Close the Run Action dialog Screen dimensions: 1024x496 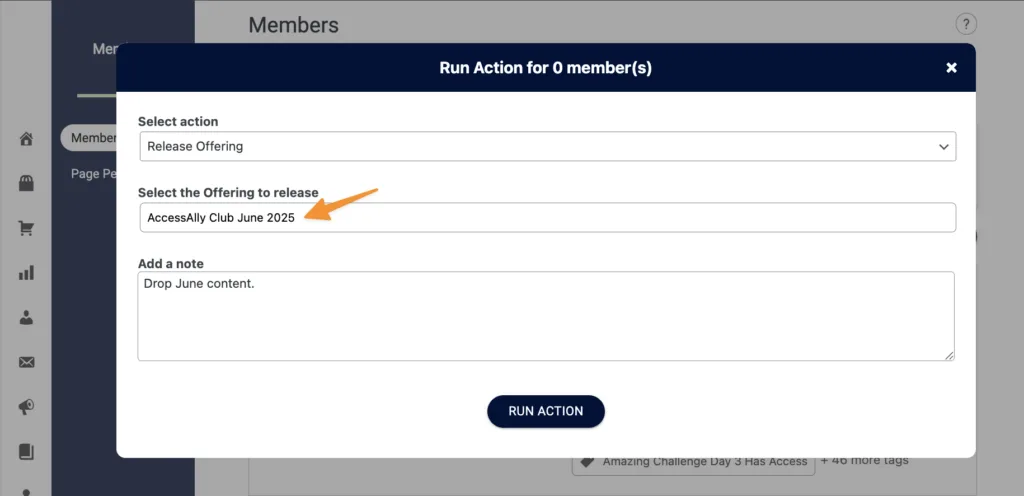[x=951, y=68]
